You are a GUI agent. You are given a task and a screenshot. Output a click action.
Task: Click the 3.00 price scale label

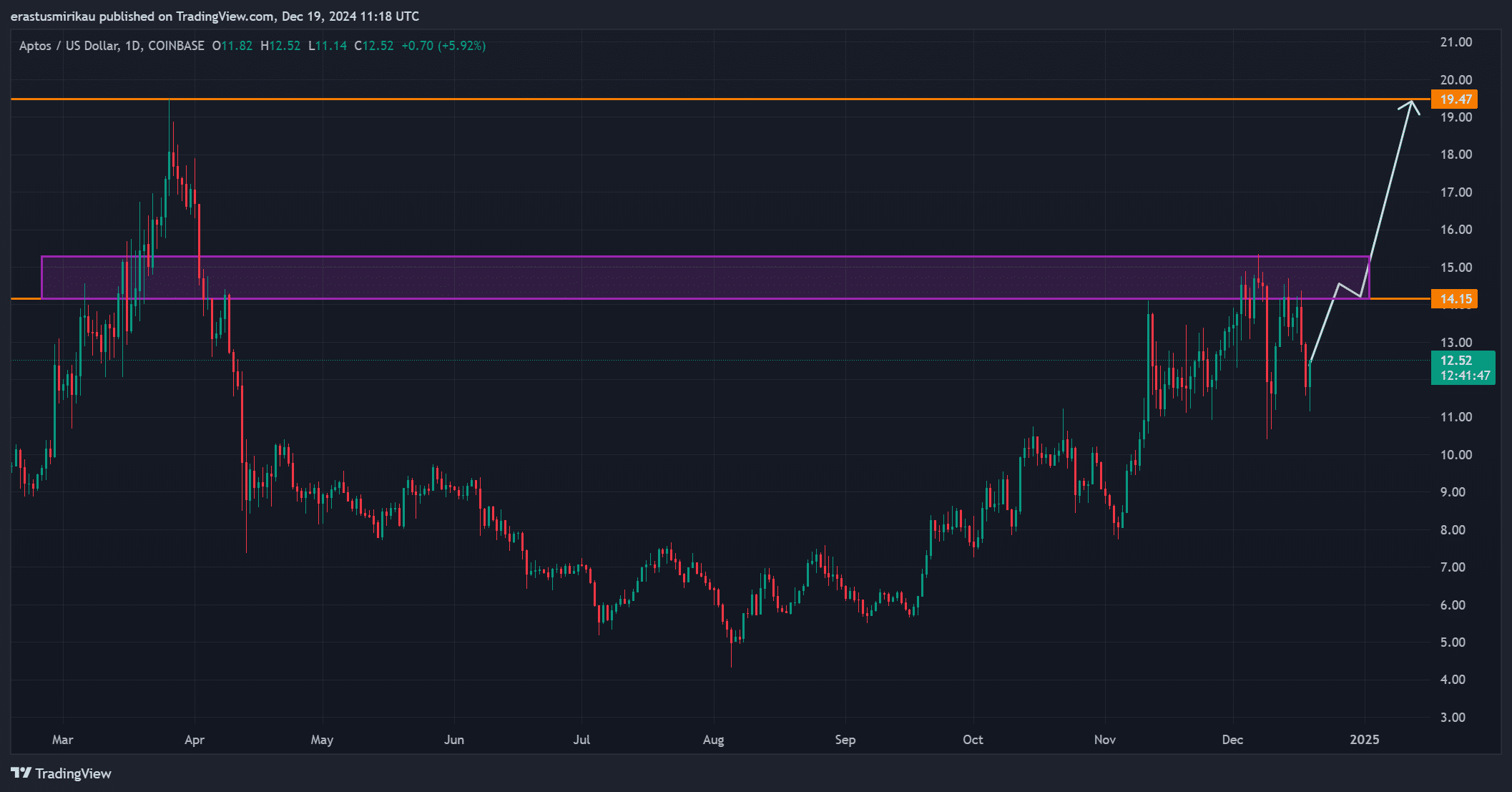[x=1453, y=718]
